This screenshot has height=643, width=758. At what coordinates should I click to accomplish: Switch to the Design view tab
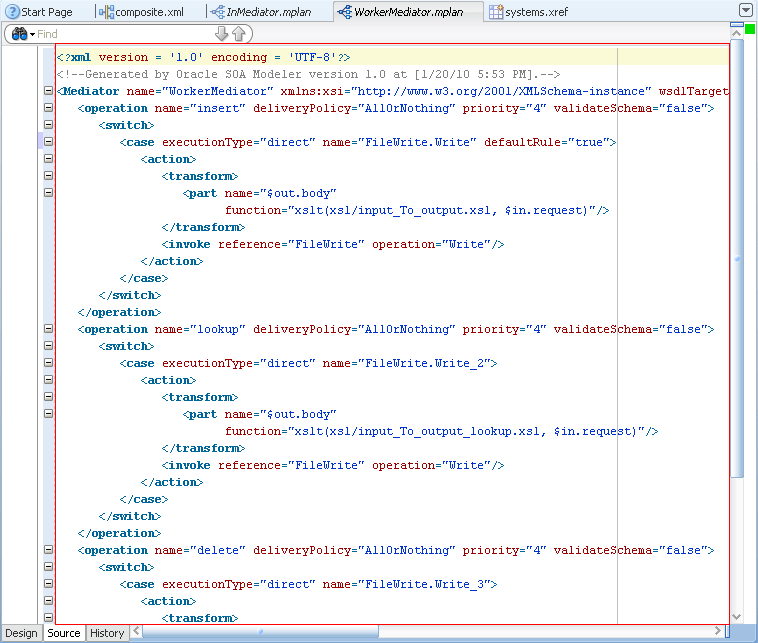pos(21,633)
